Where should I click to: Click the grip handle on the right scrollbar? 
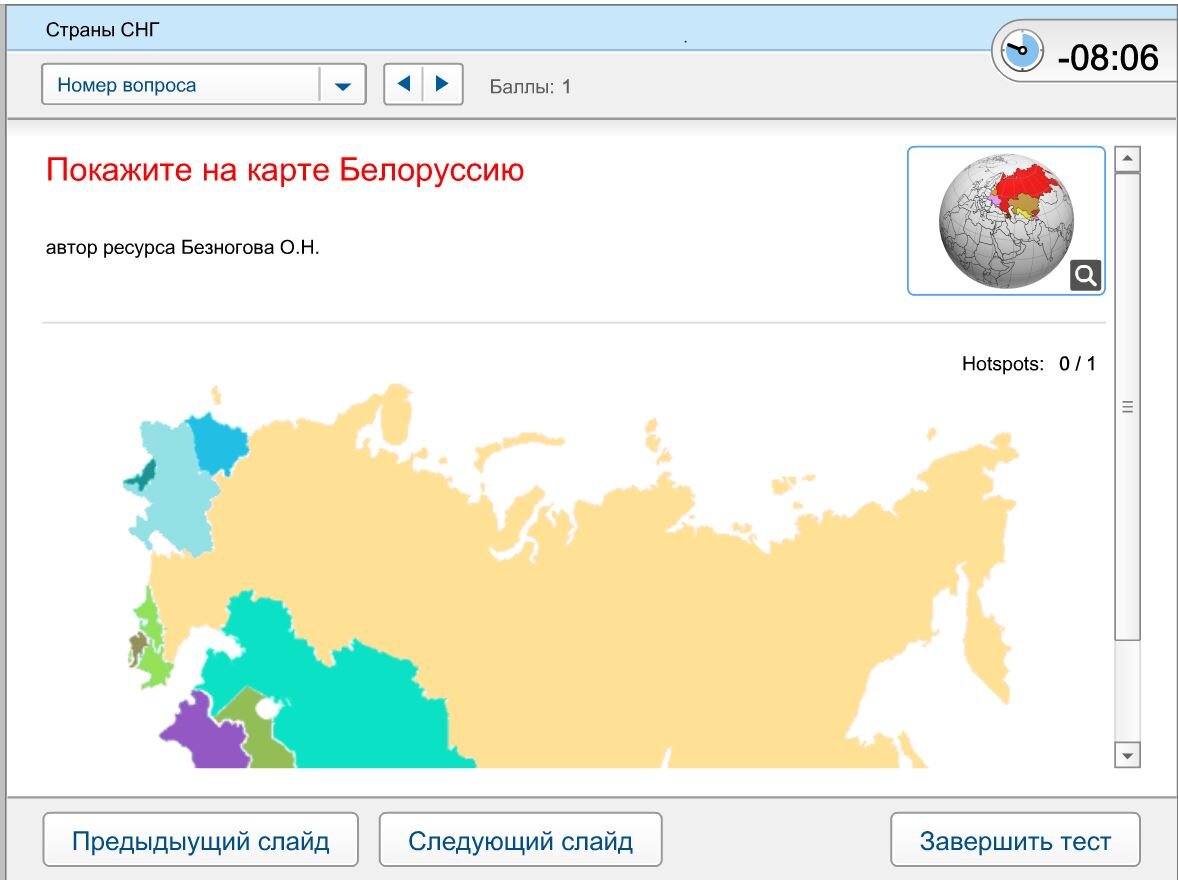(1128, 404)
